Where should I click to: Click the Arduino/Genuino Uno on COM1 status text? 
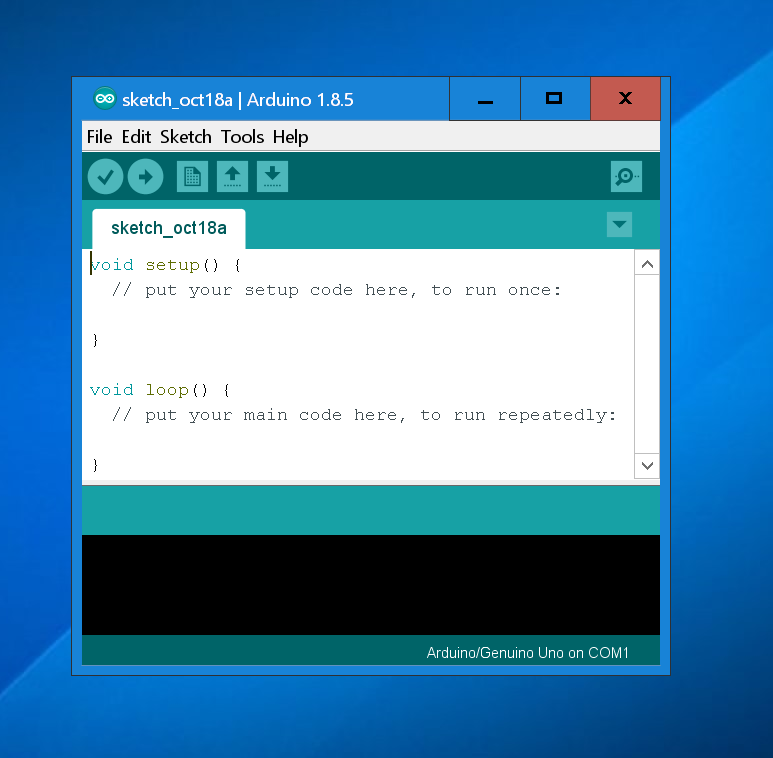pyautogui.click(x=527, y=653)
